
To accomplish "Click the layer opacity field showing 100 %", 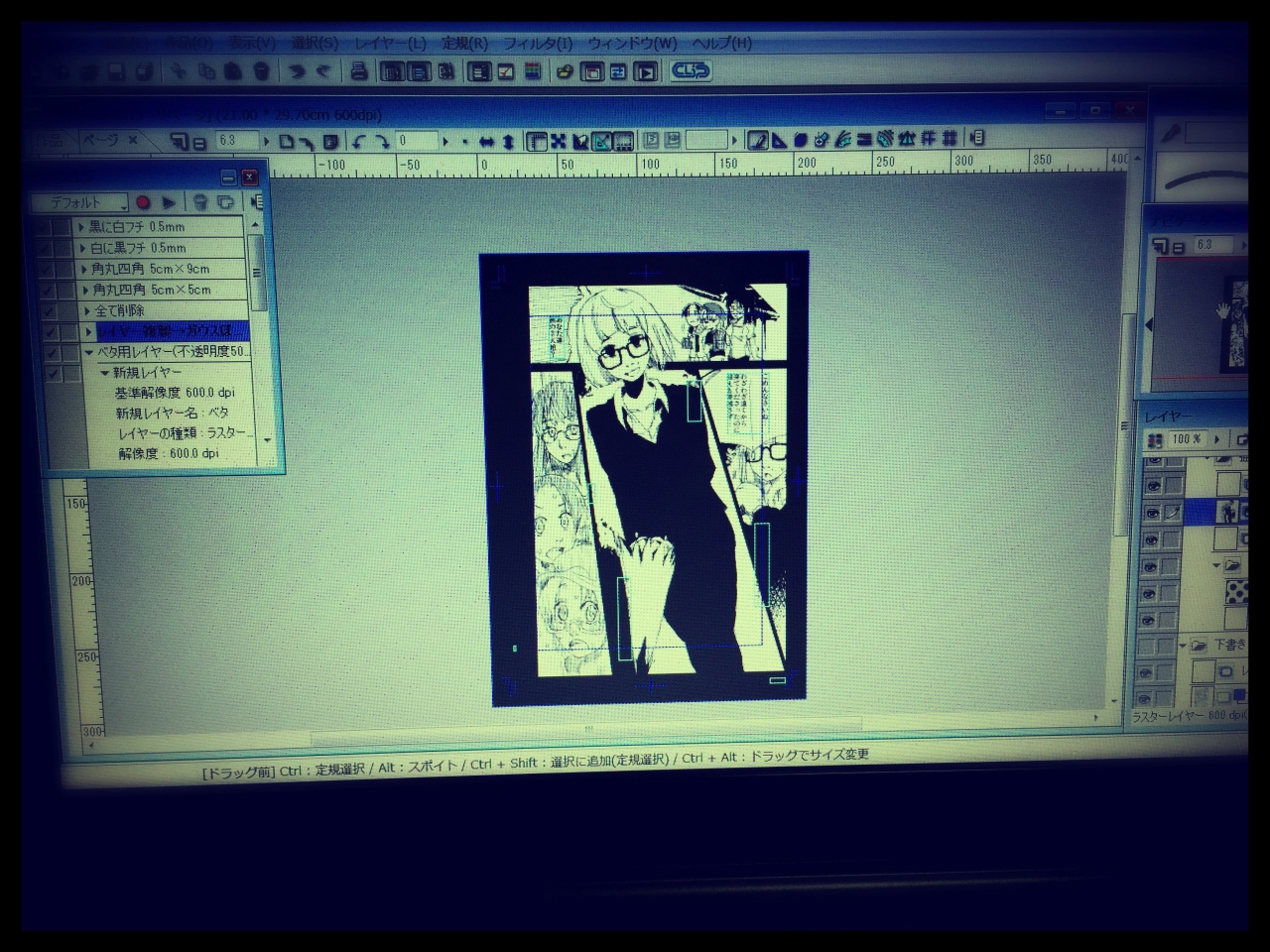I will 1188,439.
